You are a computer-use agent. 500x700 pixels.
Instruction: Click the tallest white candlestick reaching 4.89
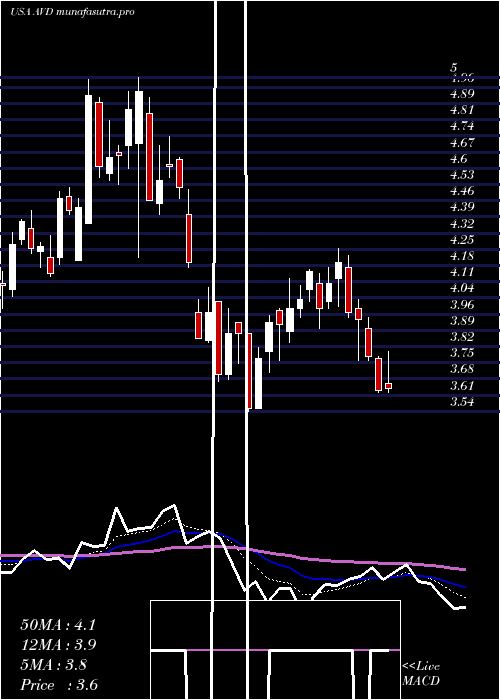click(x=88, y=159)
